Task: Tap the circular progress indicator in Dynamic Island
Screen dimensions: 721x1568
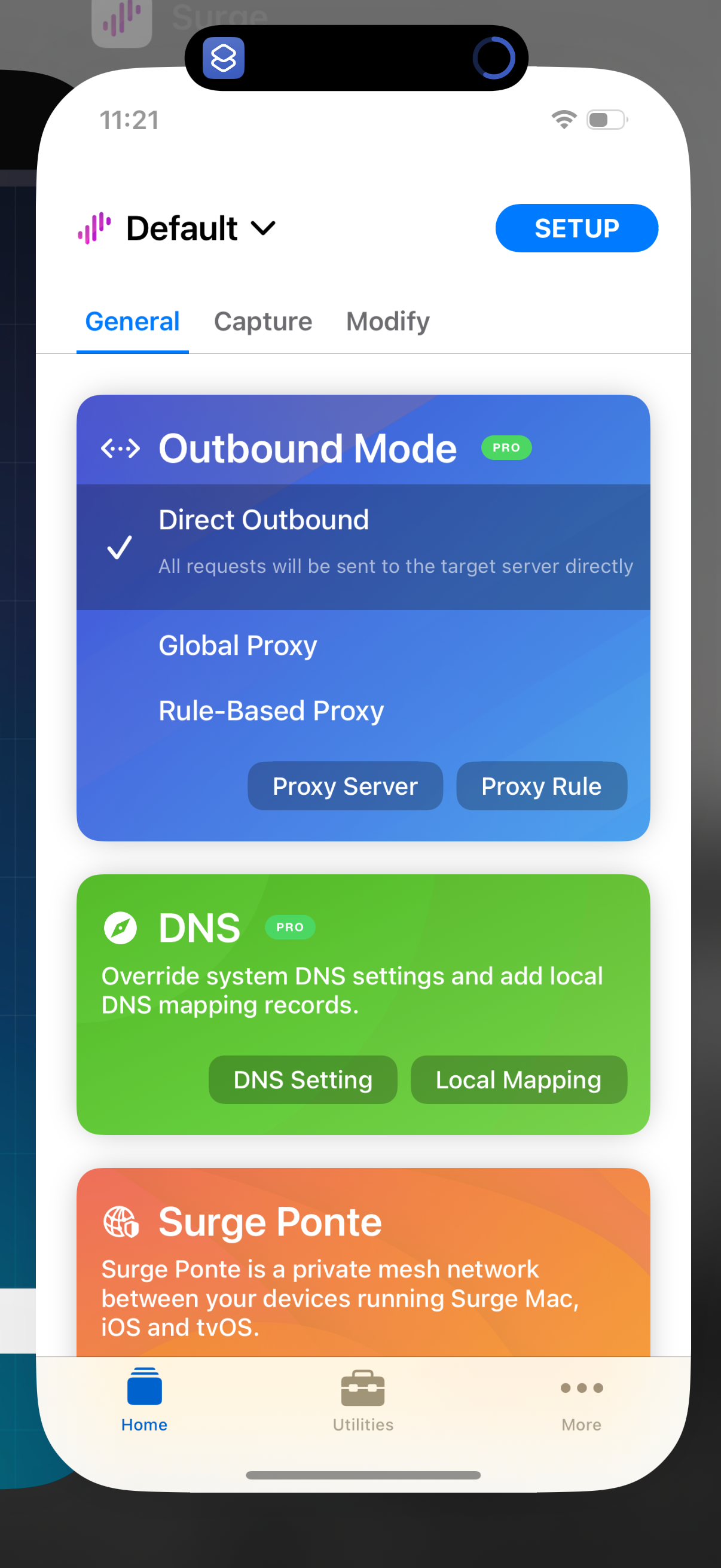Action: [x=493, y=58]
